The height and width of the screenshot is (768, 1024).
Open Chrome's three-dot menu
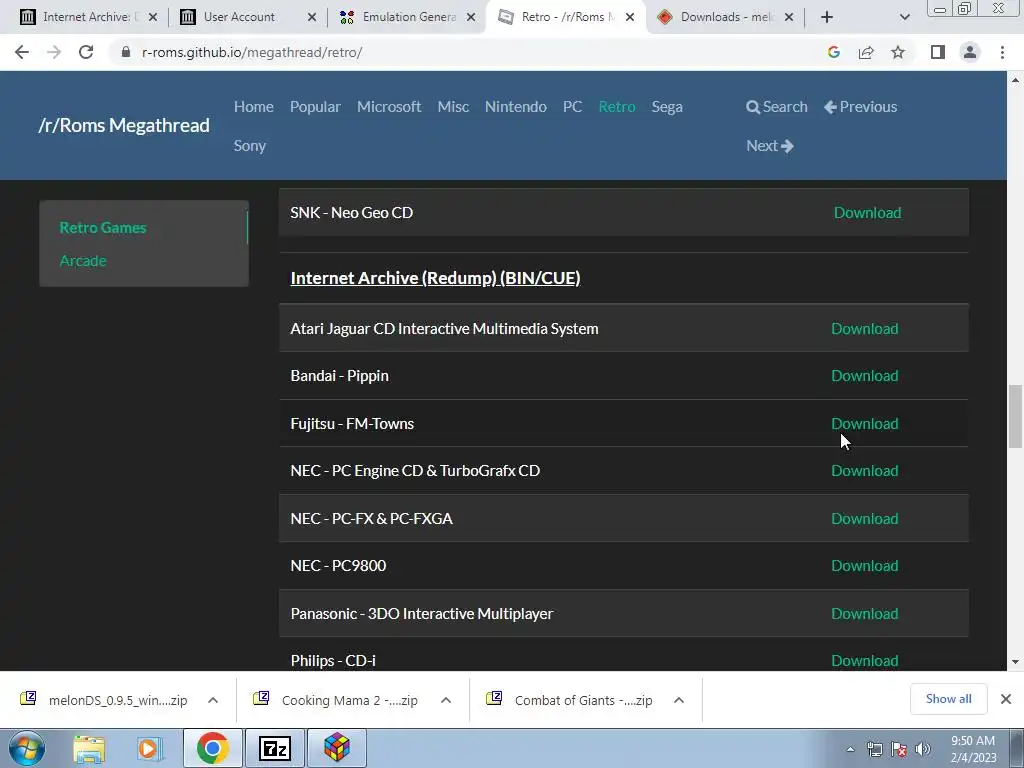[1002, 52]
